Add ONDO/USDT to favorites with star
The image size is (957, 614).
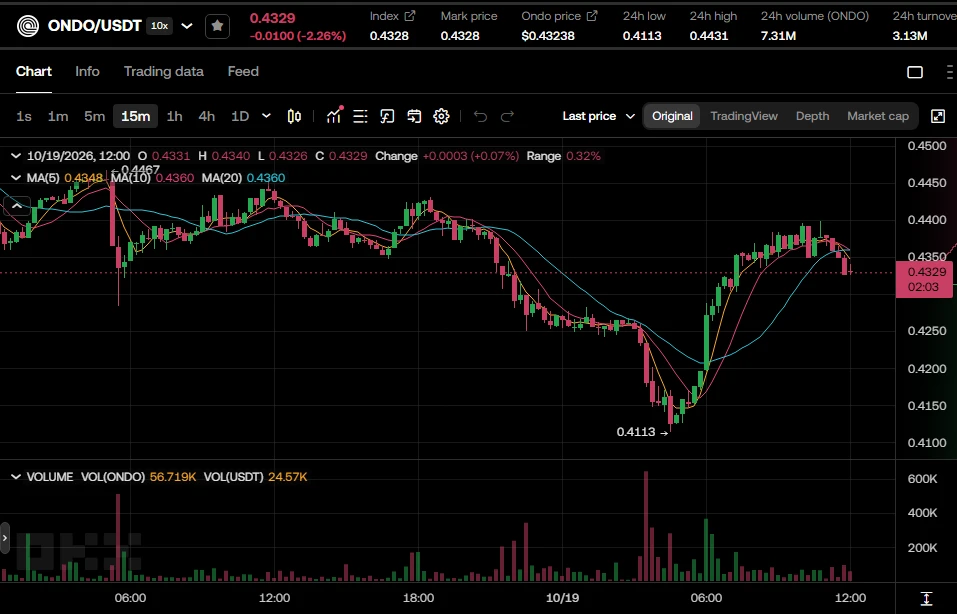pyautogui.click(x=217, y=26)
